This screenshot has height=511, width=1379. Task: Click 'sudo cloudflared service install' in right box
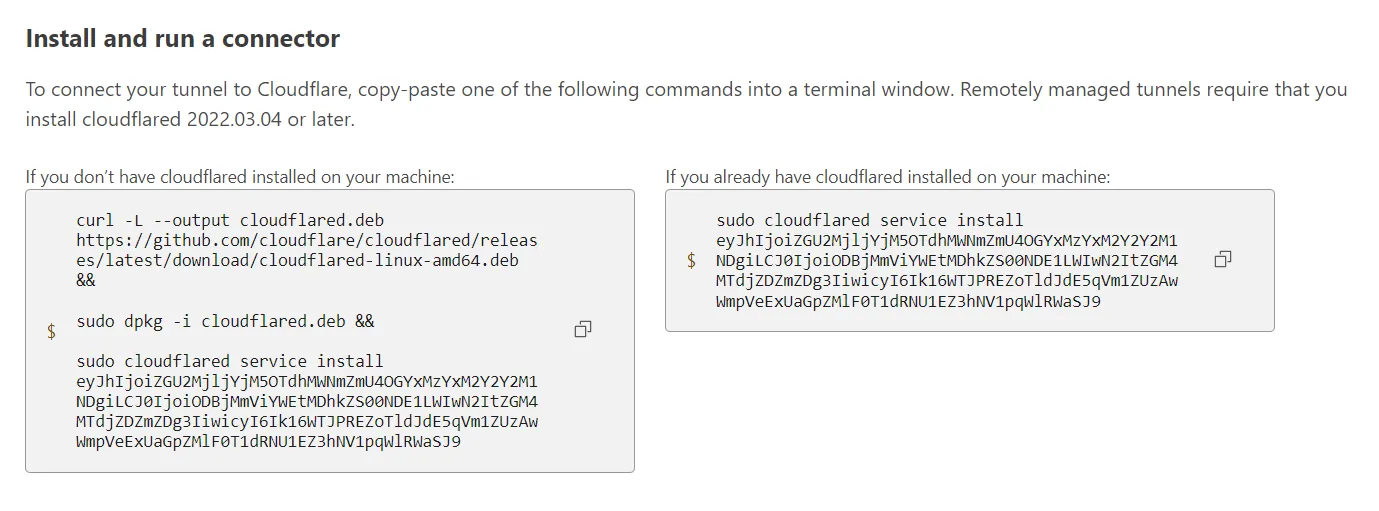[870, 220]
